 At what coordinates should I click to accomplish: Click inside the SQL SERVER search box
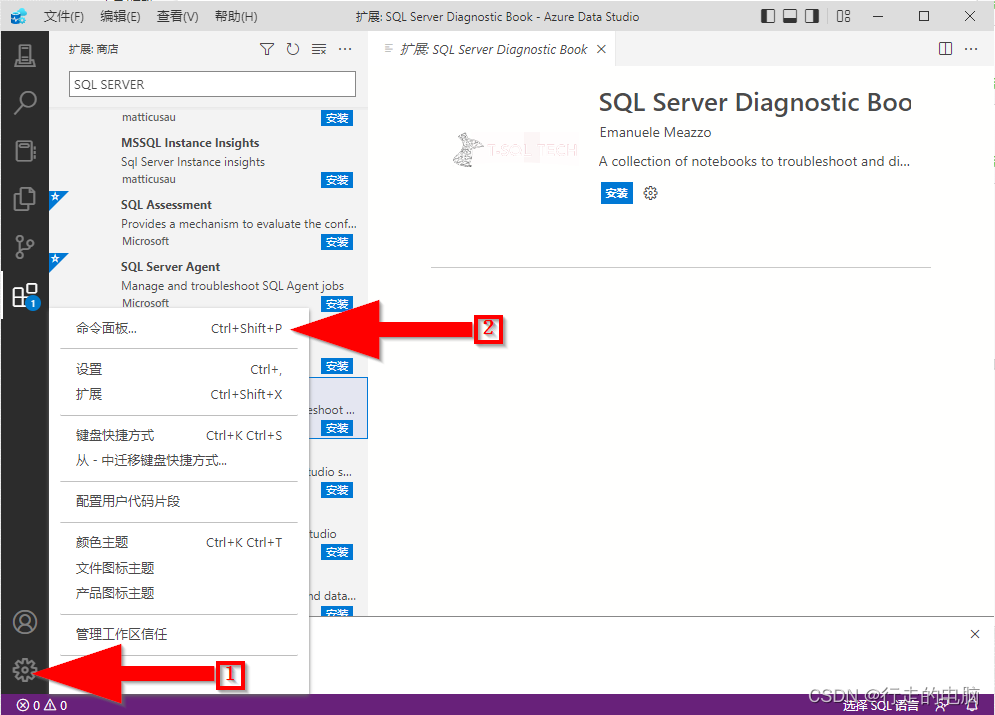[x=211, y=84]
